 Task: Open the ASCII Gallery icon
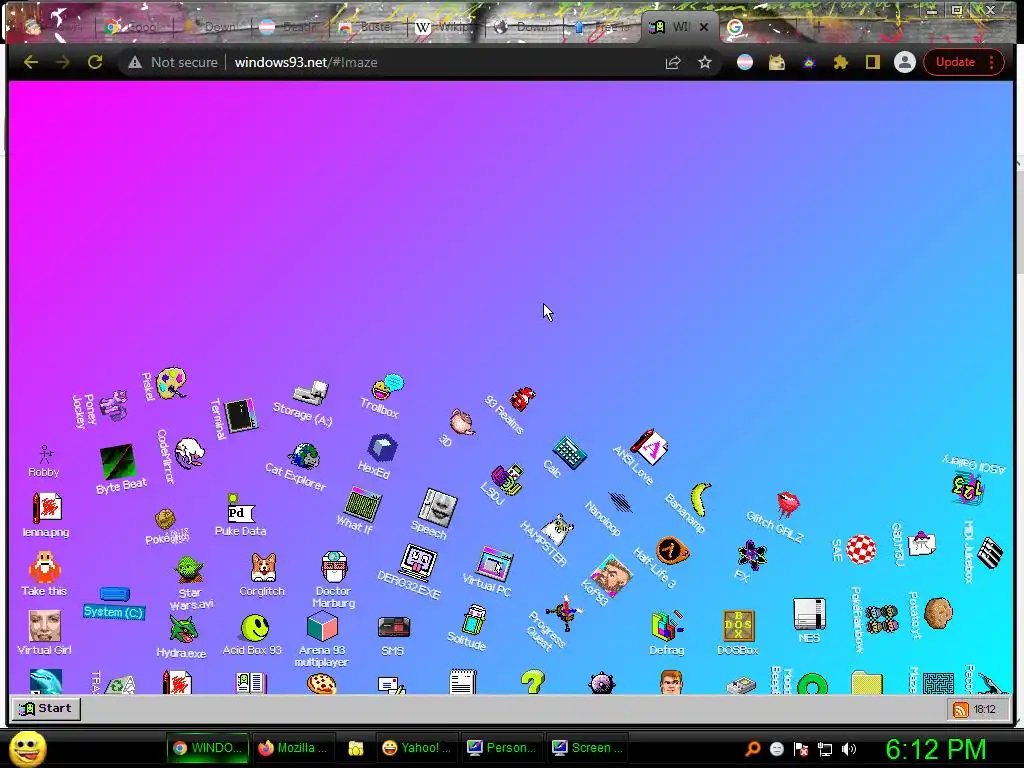click(x=968, y=489)
